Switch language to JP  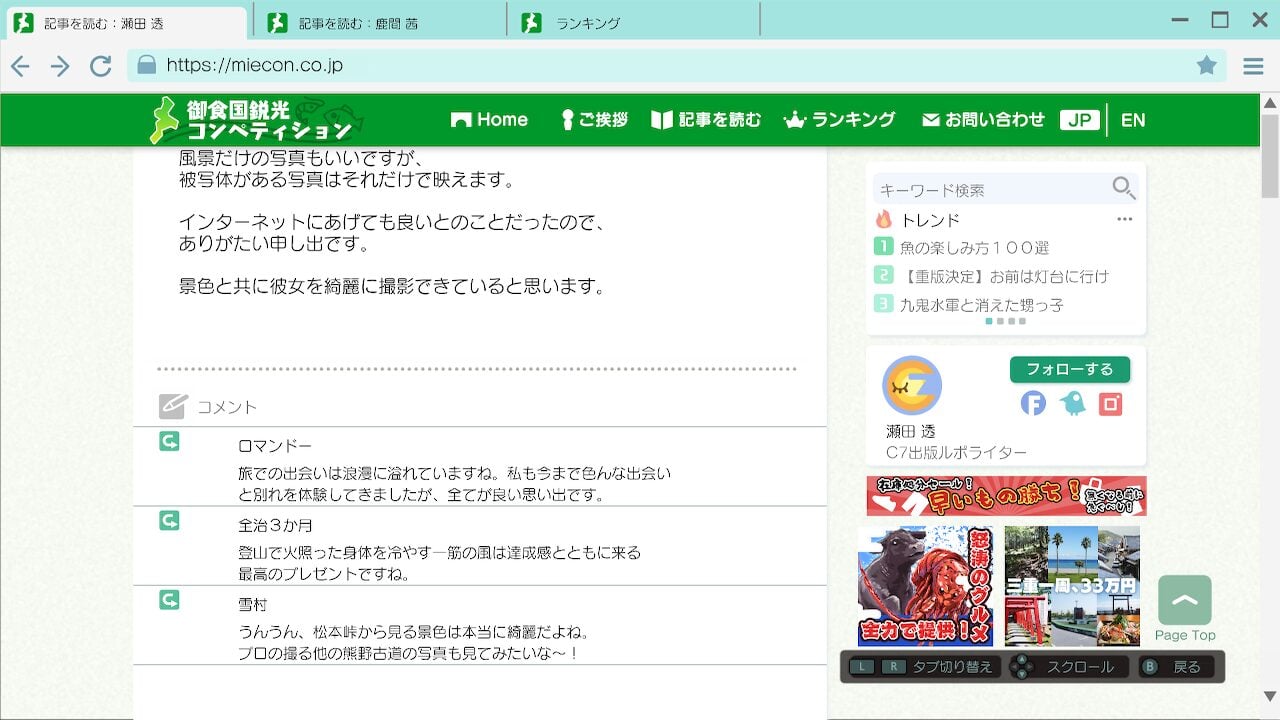[x=1079, y=120]
